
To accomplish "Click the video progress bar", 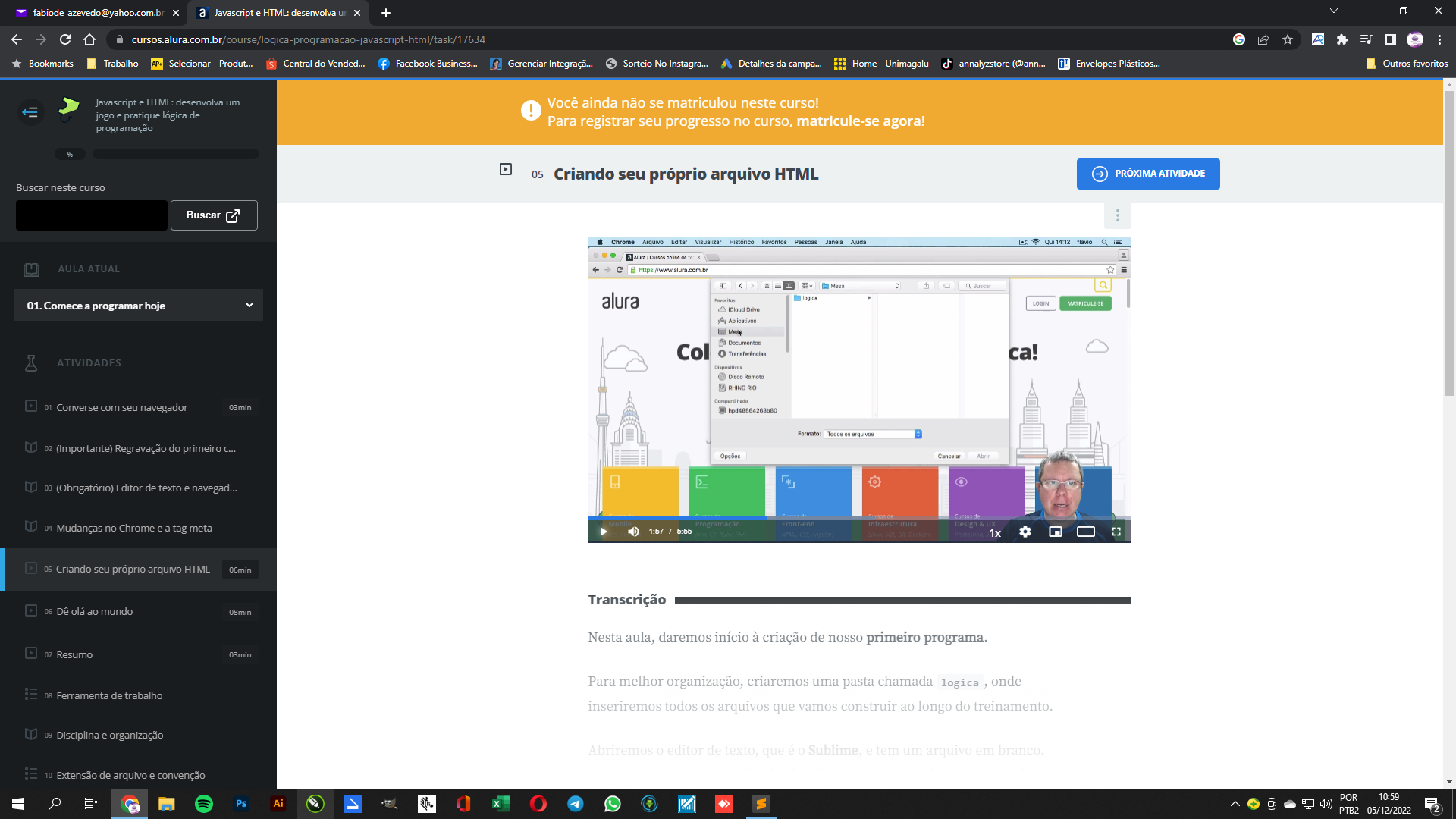I will tap(859, 519).
